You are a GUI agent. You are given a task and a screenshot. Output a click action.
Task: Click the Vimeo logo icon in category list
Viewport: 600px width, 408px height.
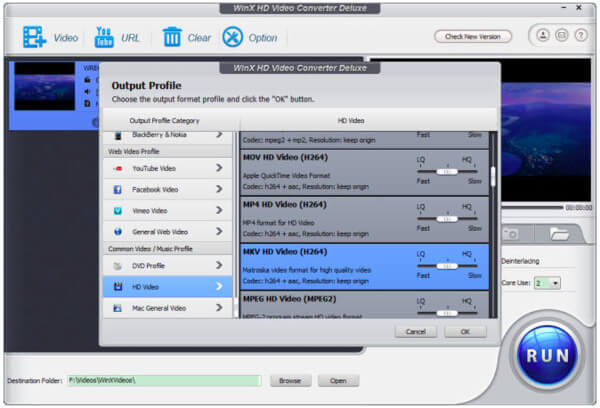click(118, 211)
